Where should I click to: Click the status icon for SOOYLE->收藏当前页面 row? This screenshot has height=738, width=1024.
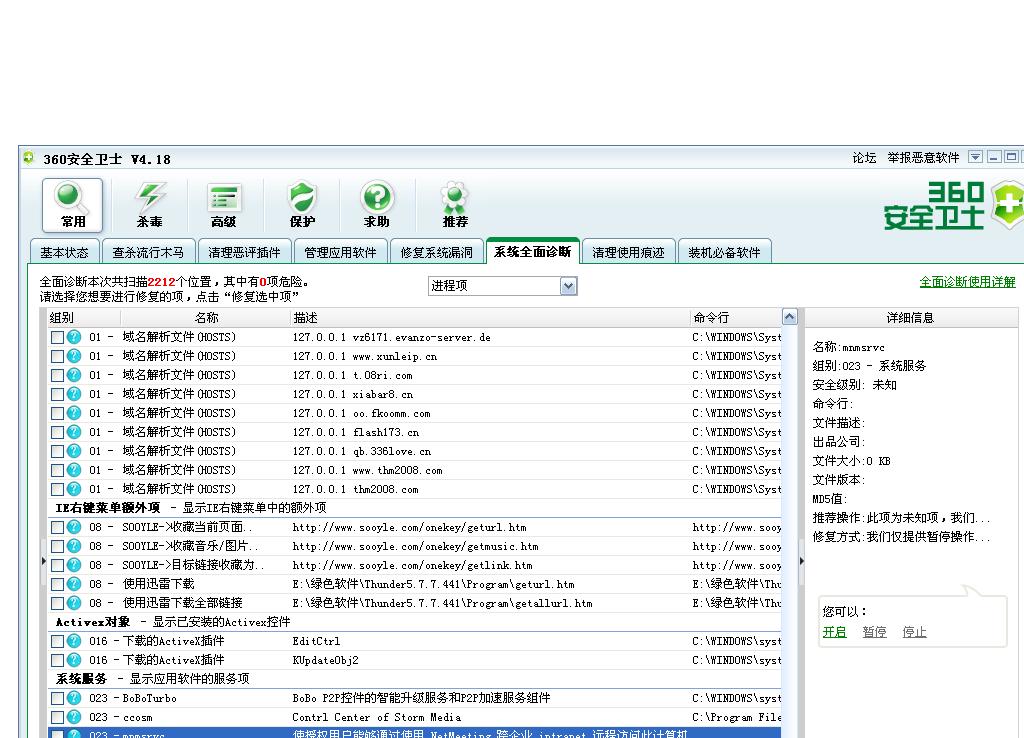pyautogui.click(x=74, y=527)
